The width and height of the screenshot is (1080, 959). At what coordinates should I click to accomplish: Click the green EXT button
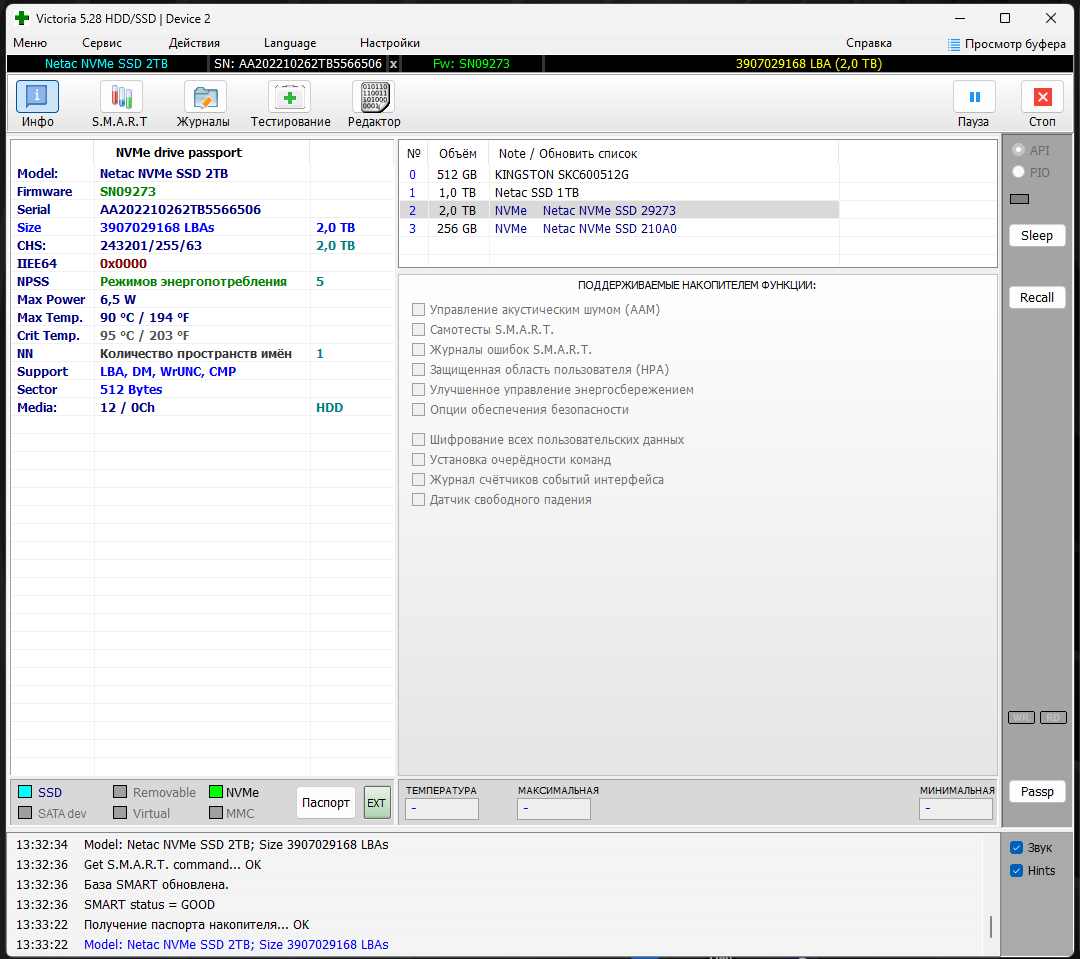point(377,803)
